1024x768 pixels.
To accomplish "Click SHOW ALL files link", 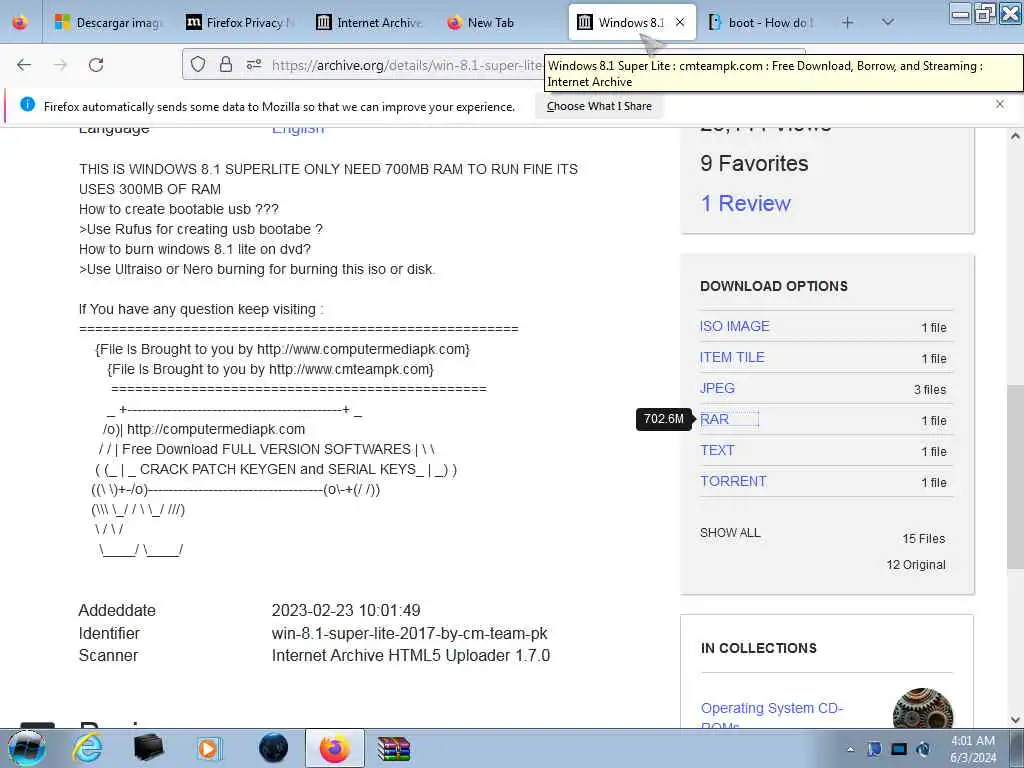I will point(730,533).
